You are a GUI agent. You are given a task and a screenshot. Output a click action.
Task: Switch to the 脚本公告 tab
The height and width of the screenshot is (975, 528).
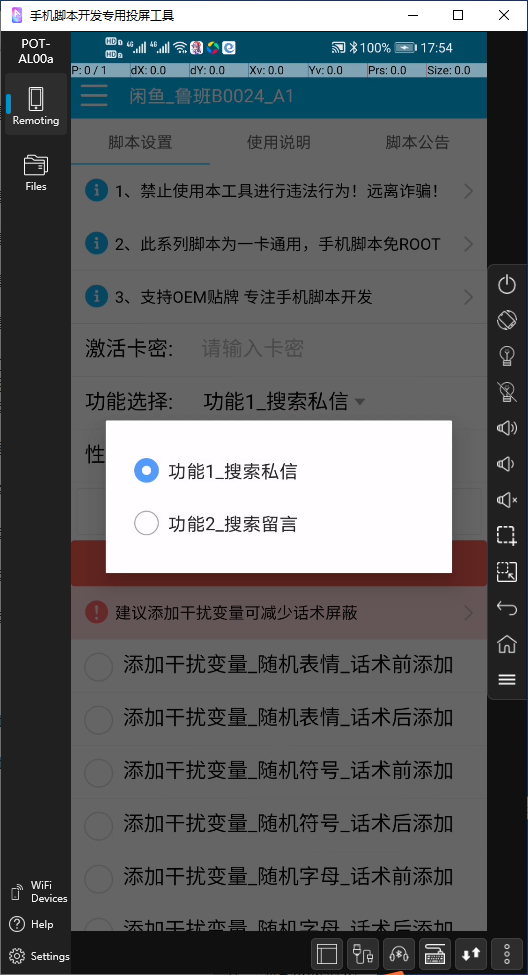point(417,142)
